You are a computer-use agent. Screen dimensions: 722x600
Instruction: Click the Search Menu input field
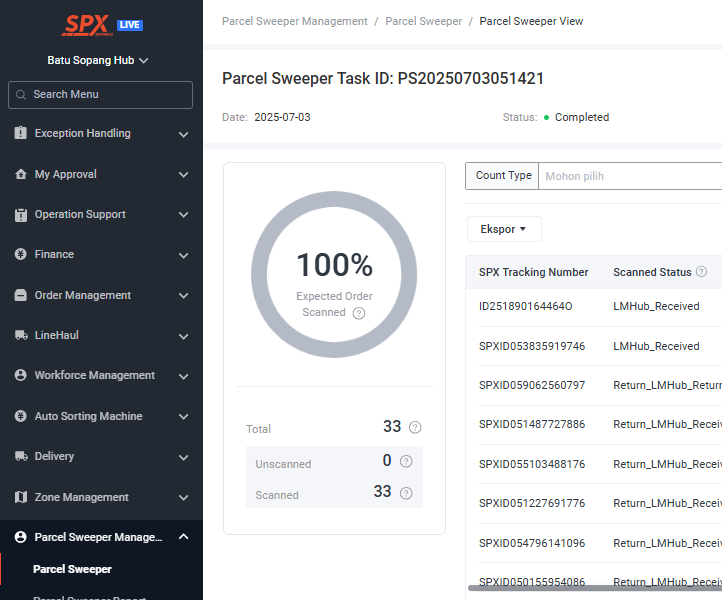click(x=100, y=95)
